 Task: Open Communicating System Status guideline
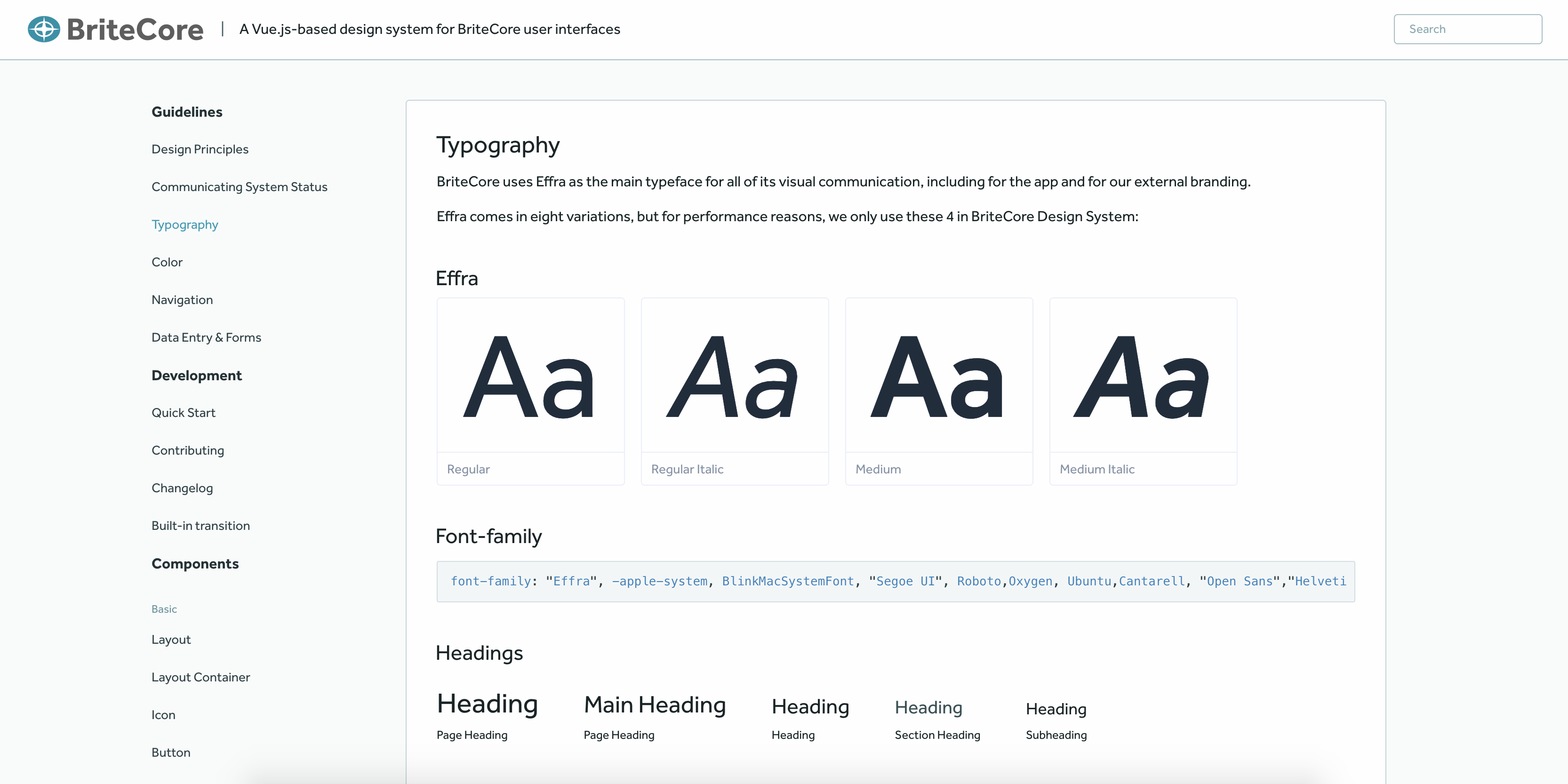click(239, 187)
